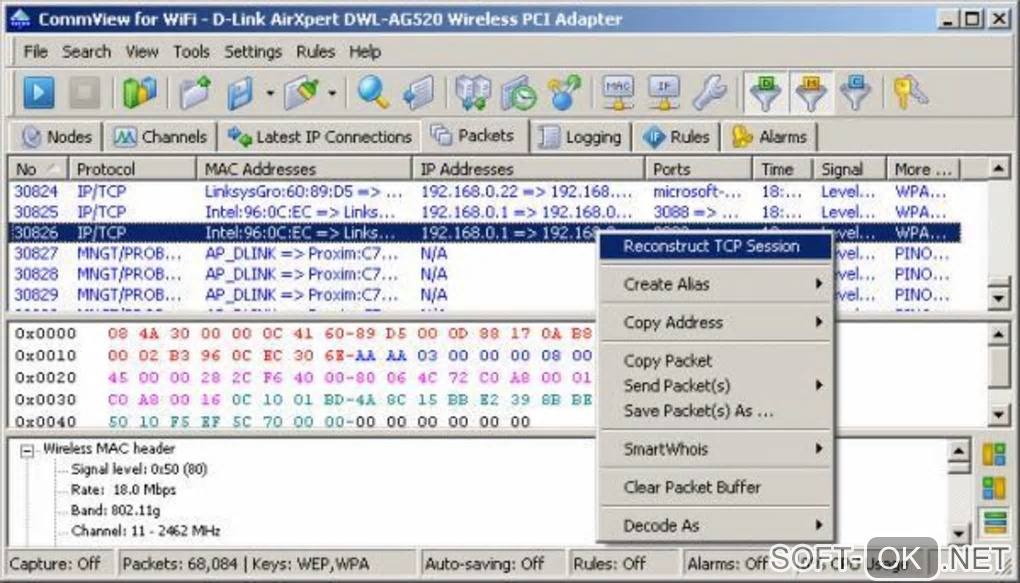Image resolution: width=1020 pixels, height=583 pixels.
Task: Choose Reconstruct TCP Session from context menu
Action: pyautogui.click(x=715, y=247)
